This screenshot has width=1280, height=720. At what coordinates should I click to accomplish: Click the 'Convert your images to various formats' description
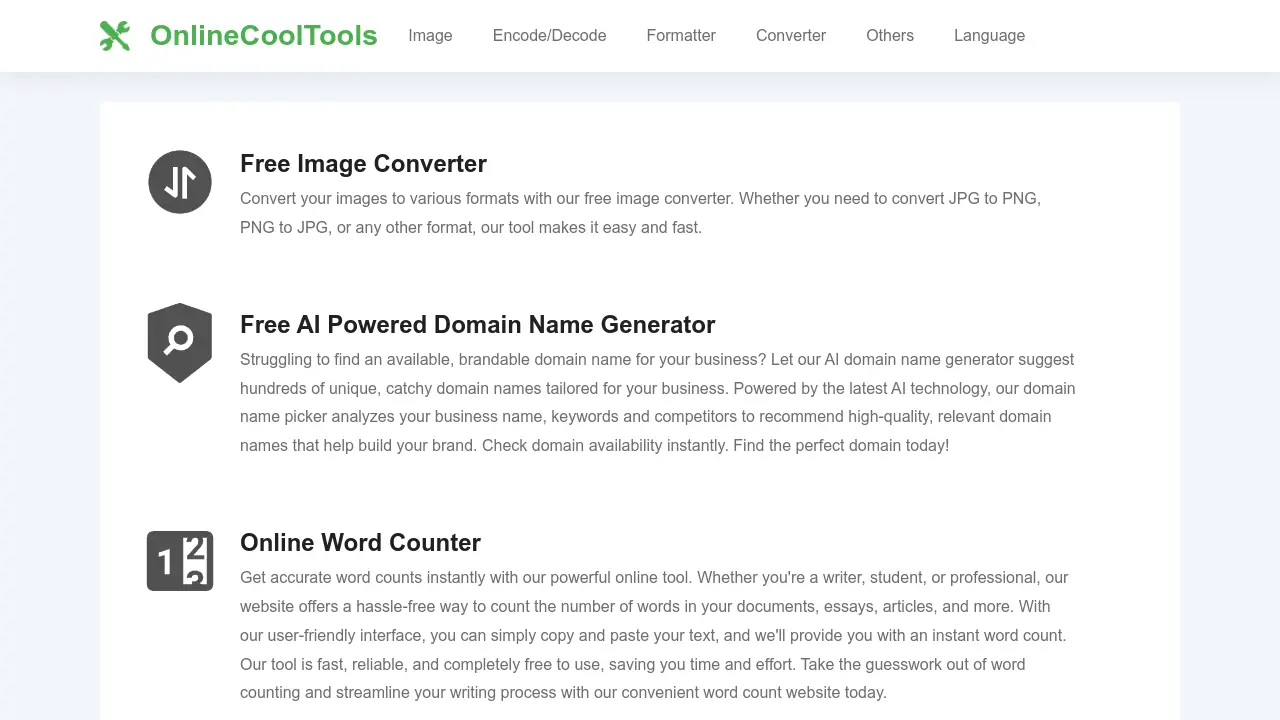pyautogui.click(x=640, y=213)
